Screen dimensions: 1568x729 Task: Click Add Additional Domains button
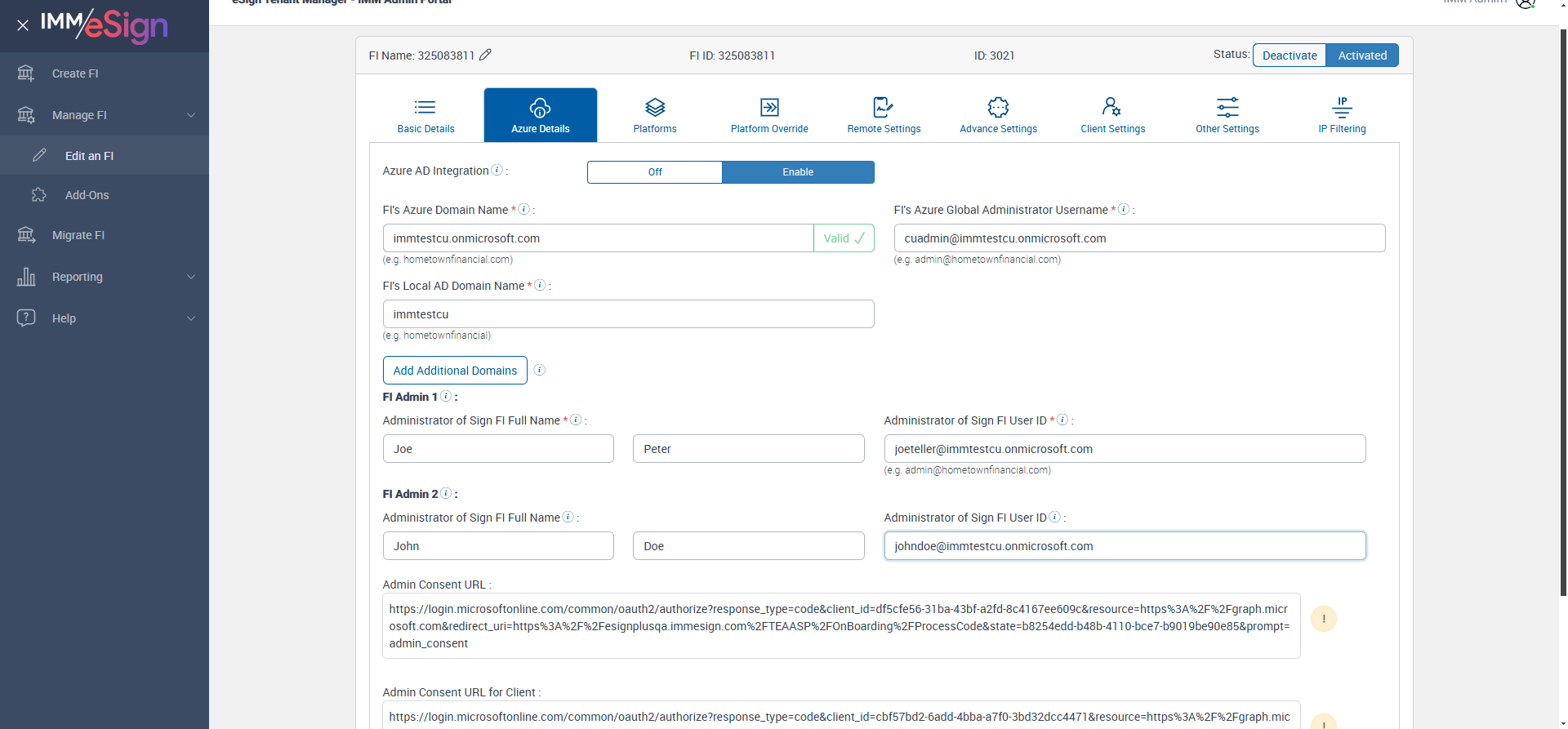pyautogui.click(x=455, y=371)
